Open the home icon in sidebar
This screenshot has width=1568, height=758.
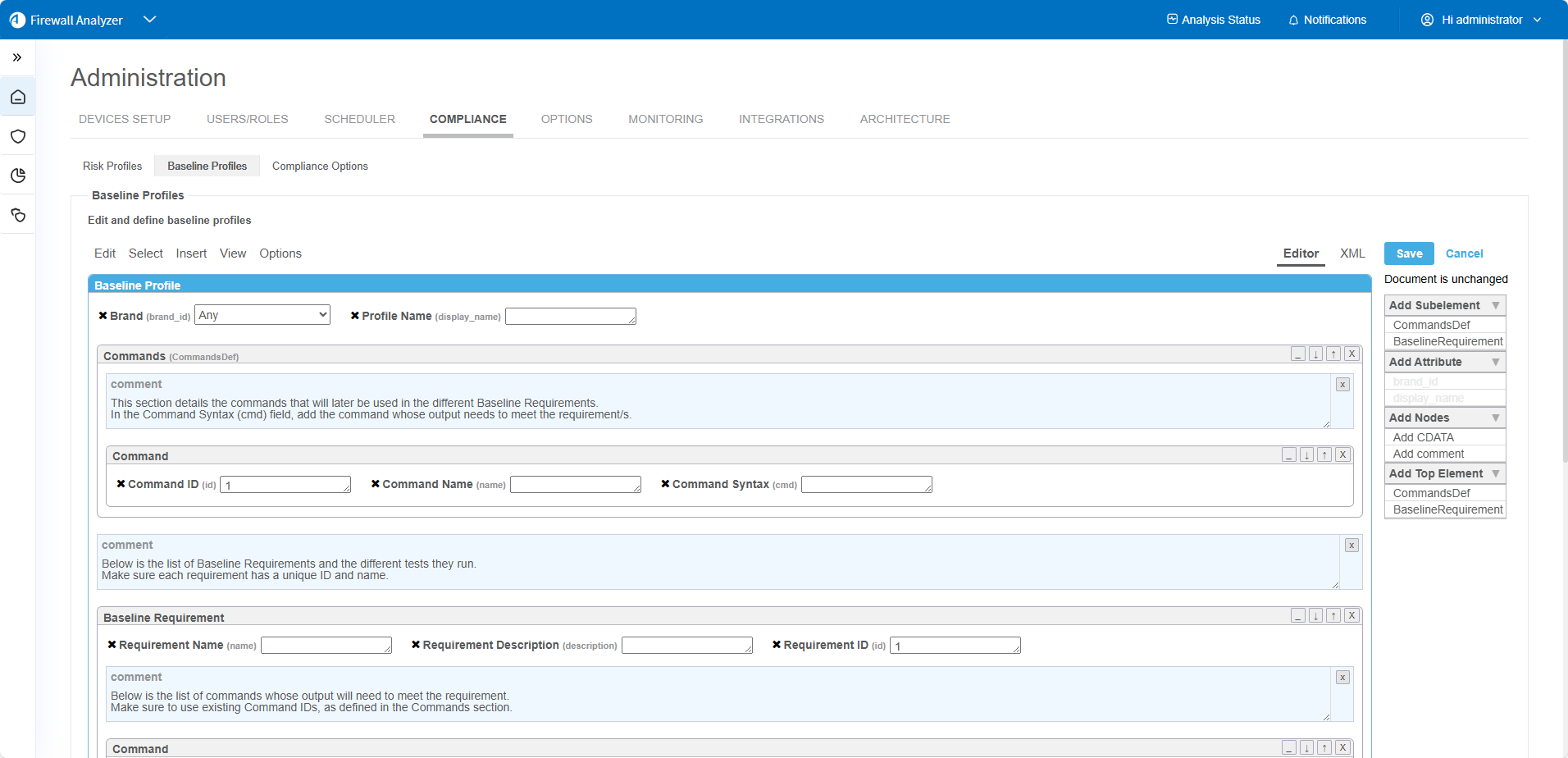click(18, 98)
